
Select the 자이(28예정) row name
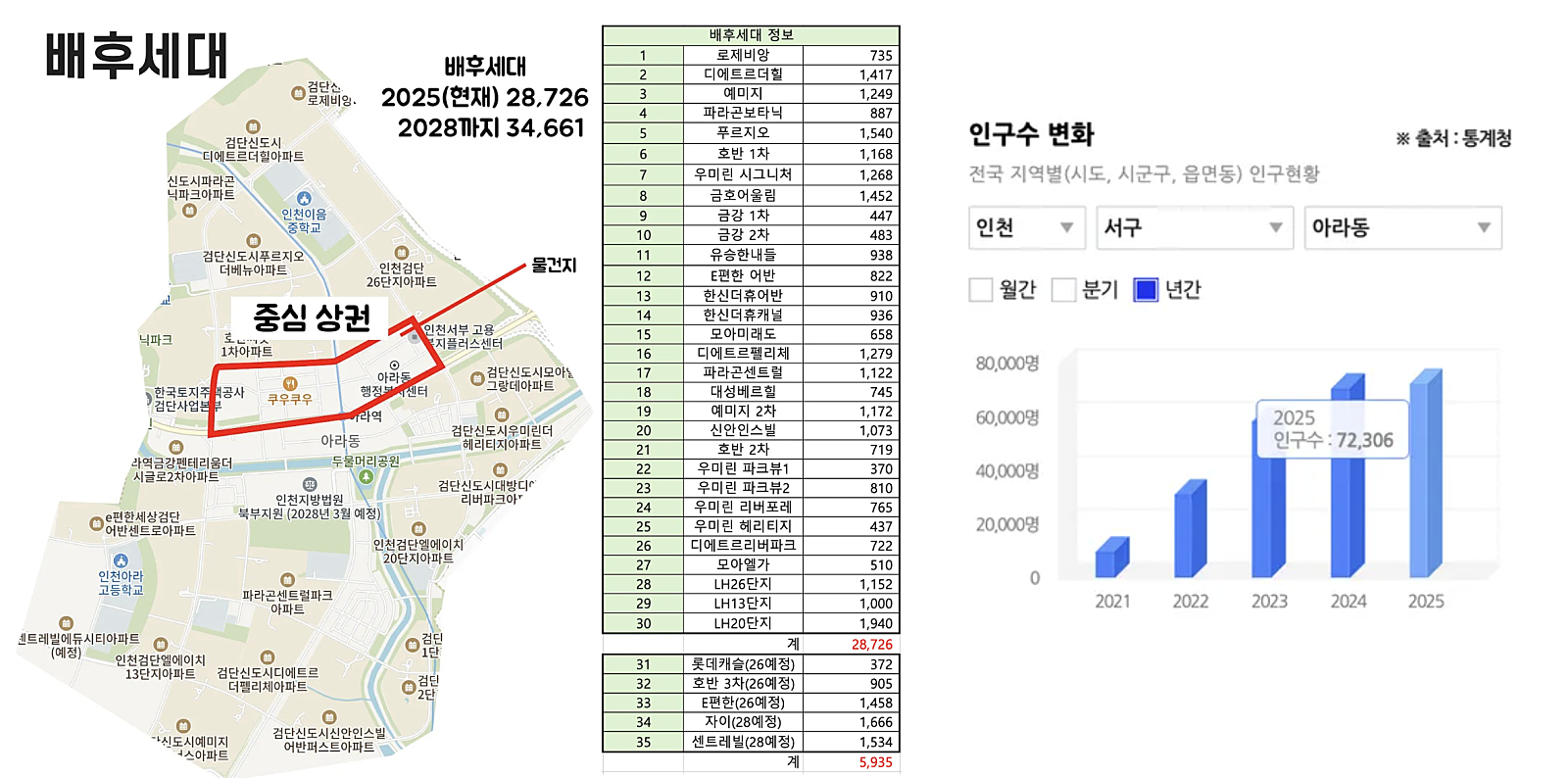coord(743,722)
